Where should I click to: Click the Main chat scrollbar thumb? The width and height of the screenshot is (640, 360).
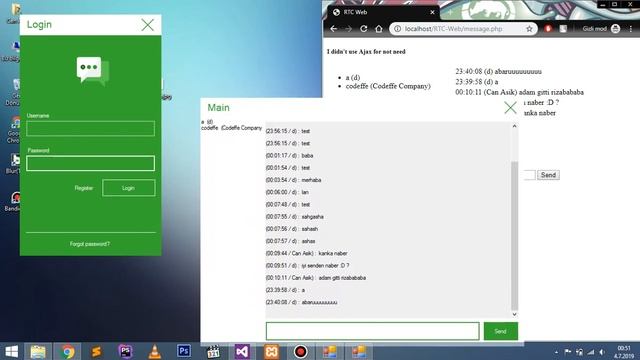click(x=514, y=236)
